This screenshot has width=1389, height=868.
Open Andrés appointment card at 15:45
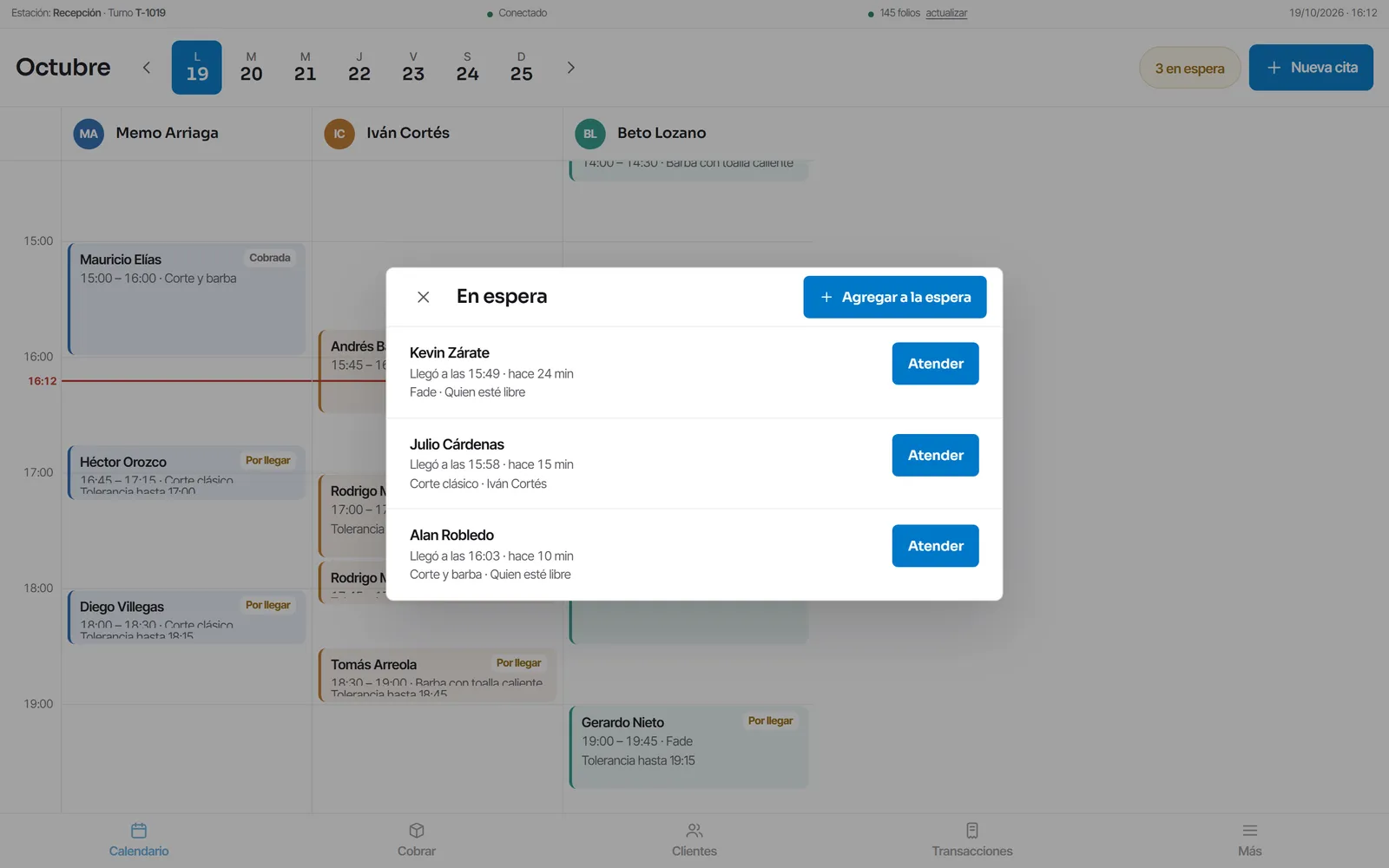352,371
